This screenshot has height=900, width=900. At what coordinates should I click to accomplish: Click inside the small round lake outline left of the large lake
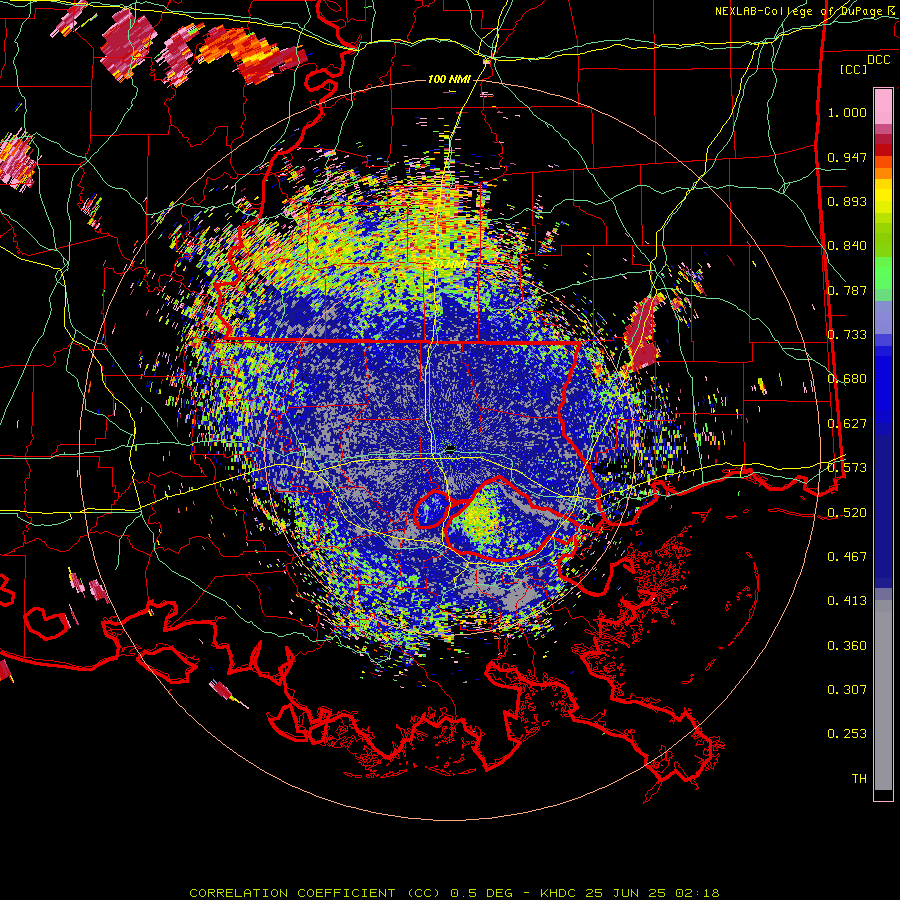point(430,509)
